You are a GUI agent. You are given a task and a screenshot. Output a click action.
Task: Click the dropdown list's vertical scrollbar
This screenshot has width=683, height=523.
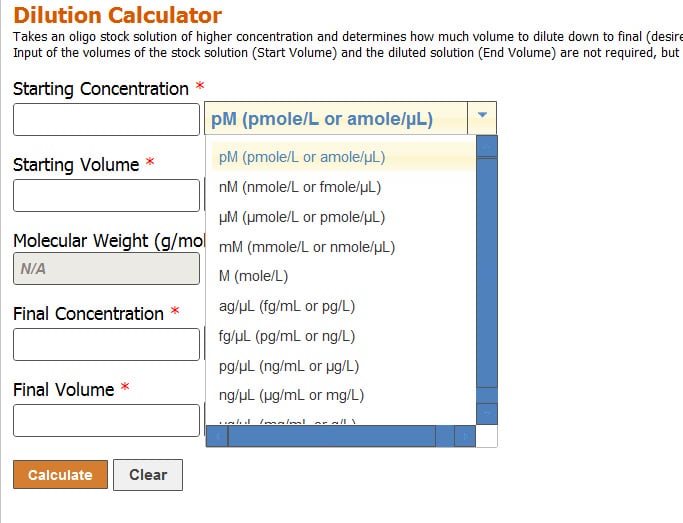pos(487,270)
